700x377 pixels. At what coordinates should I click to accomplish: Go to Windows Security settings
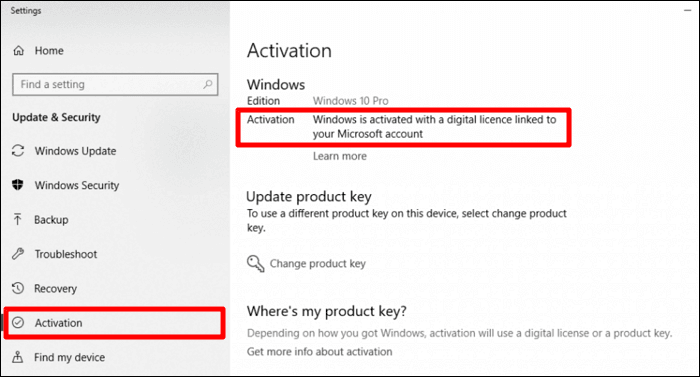(77, 185)
